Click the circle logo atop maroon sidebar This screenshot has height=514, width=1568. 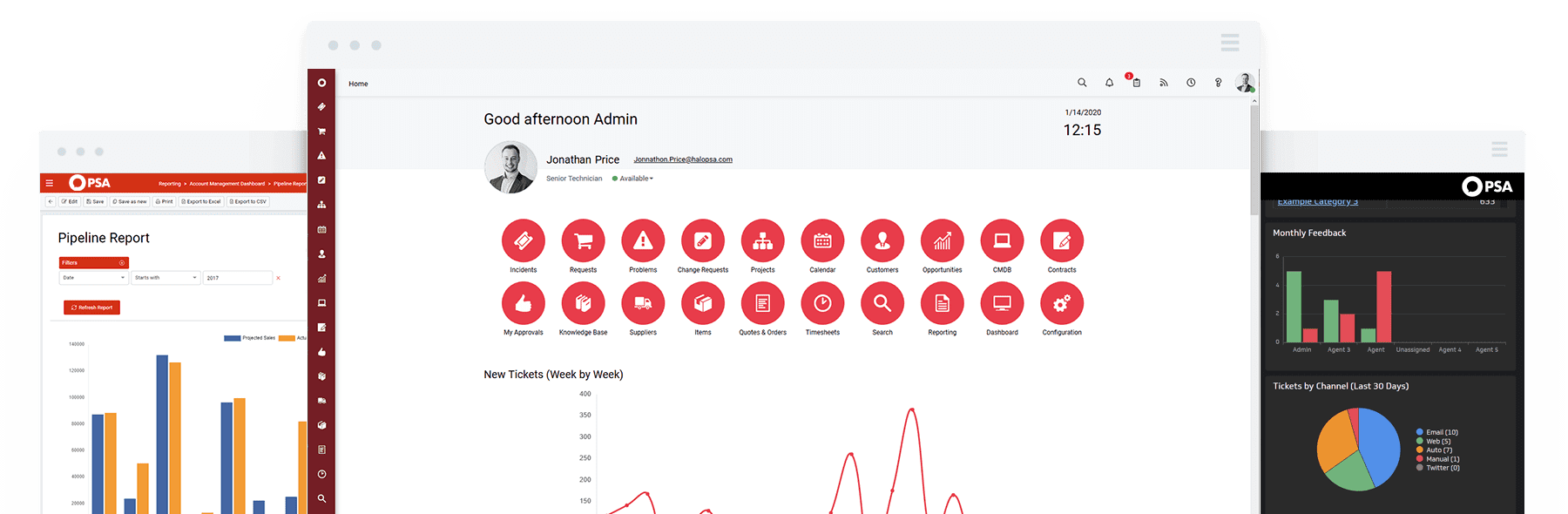point(321,83)
